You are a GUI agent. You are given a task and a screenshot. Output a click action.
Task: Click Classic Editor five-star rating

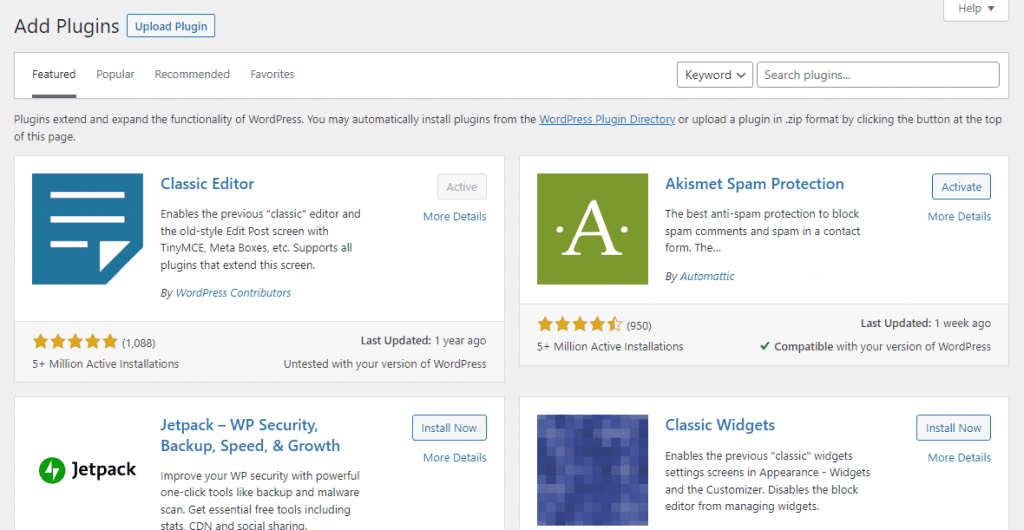(75, 341)
